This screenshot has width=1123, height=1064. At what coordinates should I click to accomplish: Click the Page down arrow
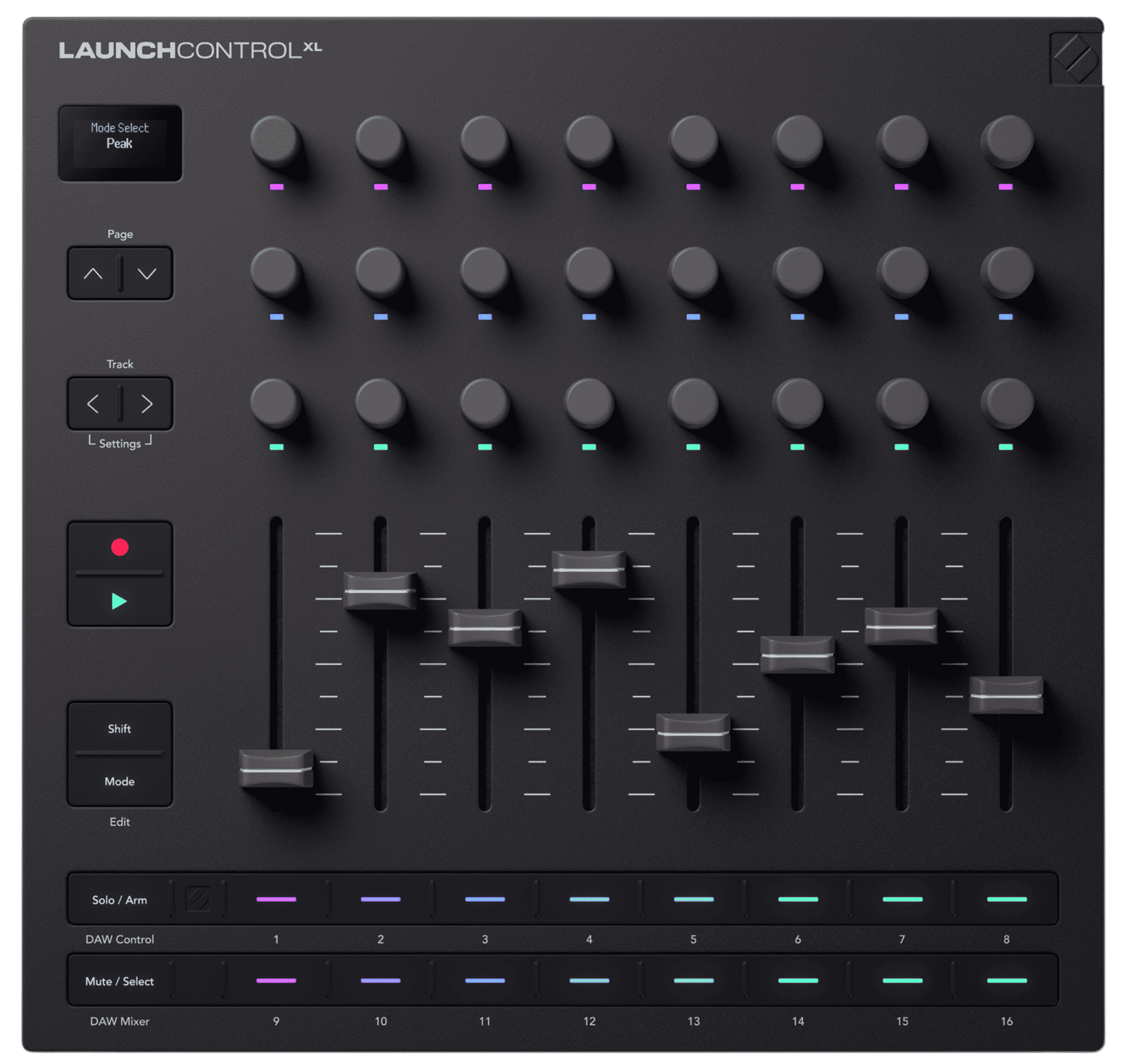point(147,274)
